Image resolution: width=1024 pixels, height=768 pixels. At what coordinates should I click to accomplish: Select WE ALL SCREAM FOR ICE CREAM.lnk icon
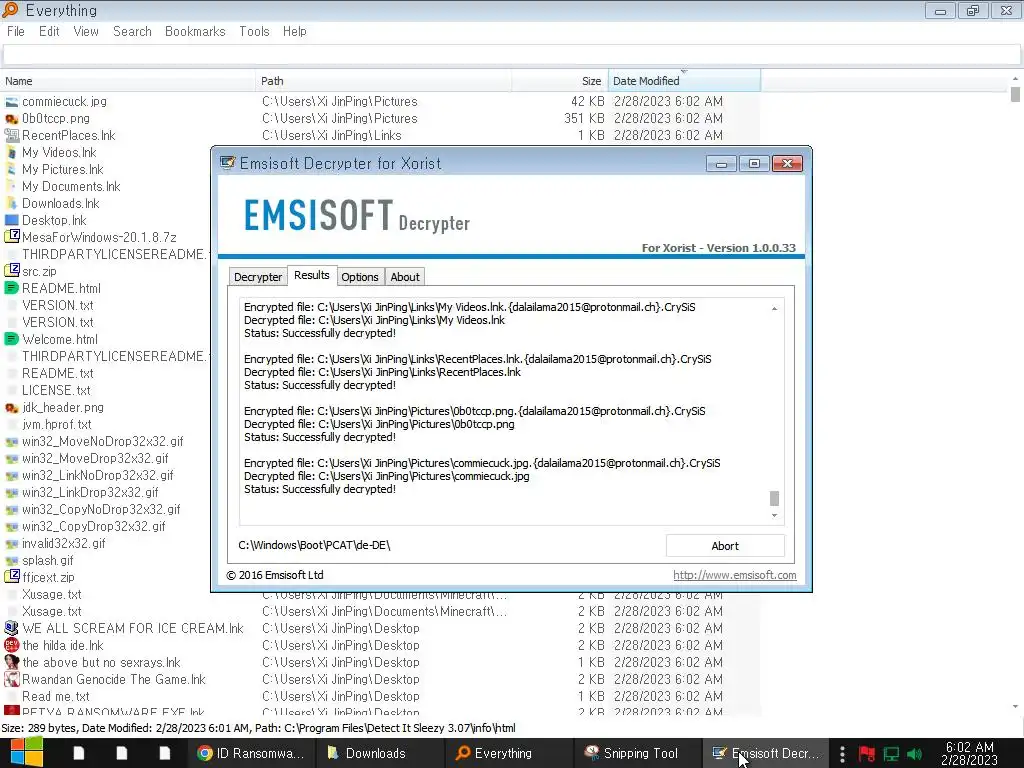click(x=12, y=628)
